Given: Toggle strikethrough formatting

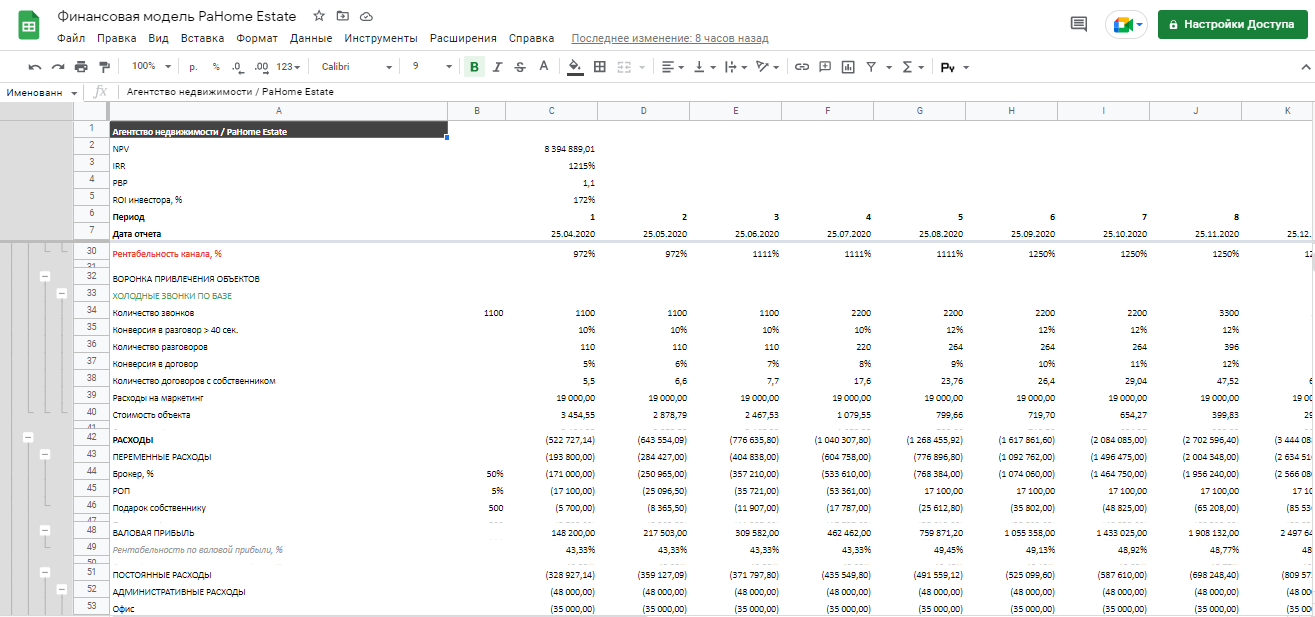Looking at the screenshot, I should (x=520, y=67).
